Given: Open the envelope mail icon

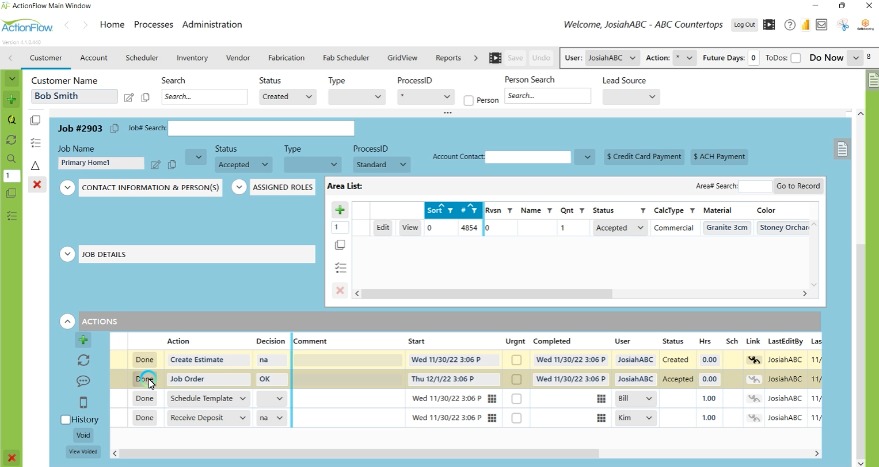Looking at the screenshot, I should (x=821, y=25).
